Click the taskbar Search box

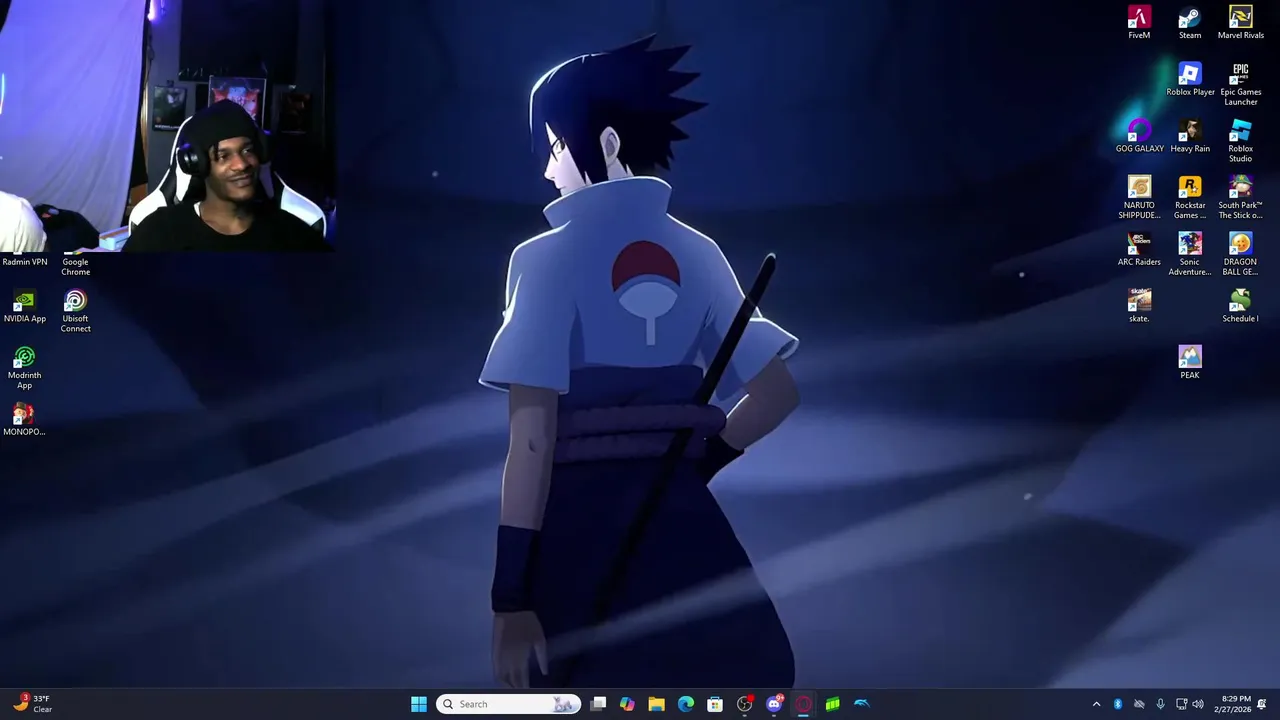(508, 704)
